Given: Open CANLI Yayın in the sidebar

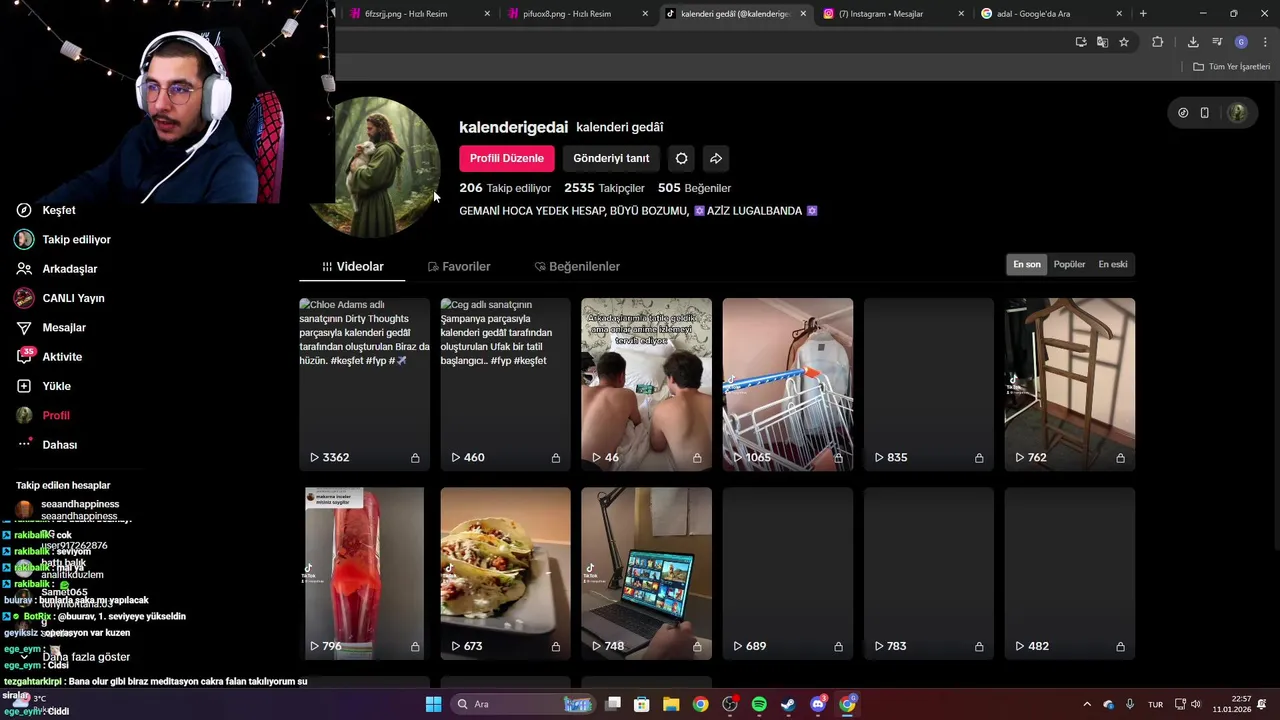Looking at the screenshot, I should coord(60,298).
